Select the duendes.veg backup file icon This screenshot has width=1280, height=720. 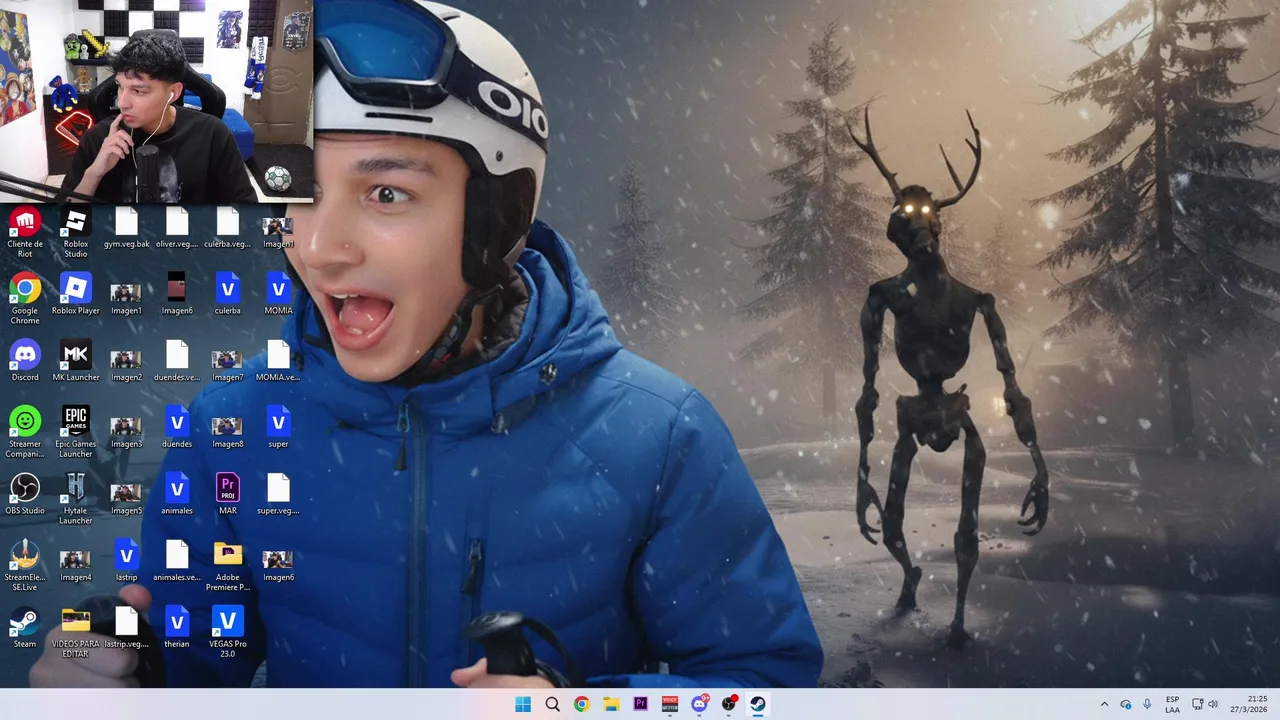pos(177,361)
